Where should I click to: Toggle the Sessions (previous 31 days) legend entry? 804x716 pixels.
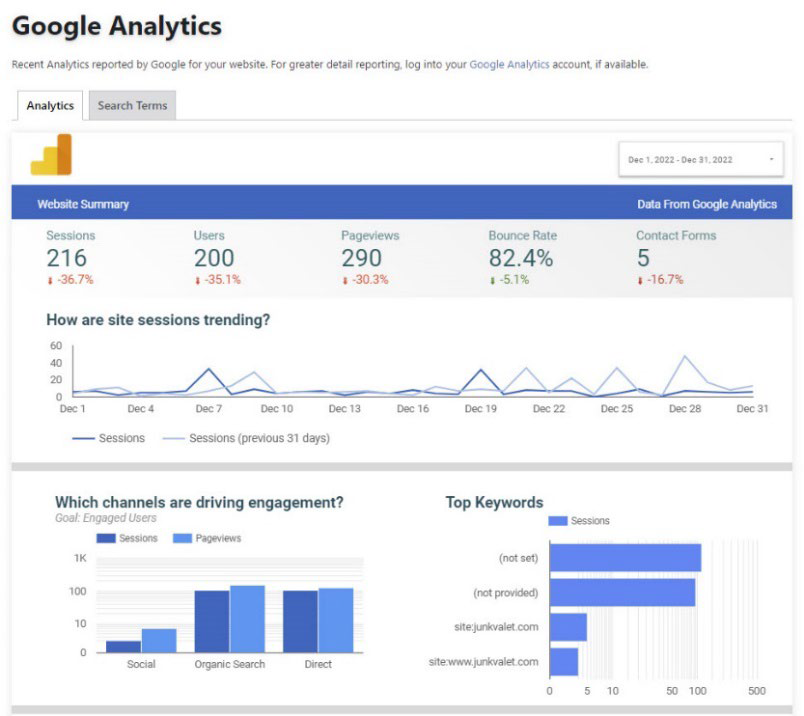(x=246, y=439)
